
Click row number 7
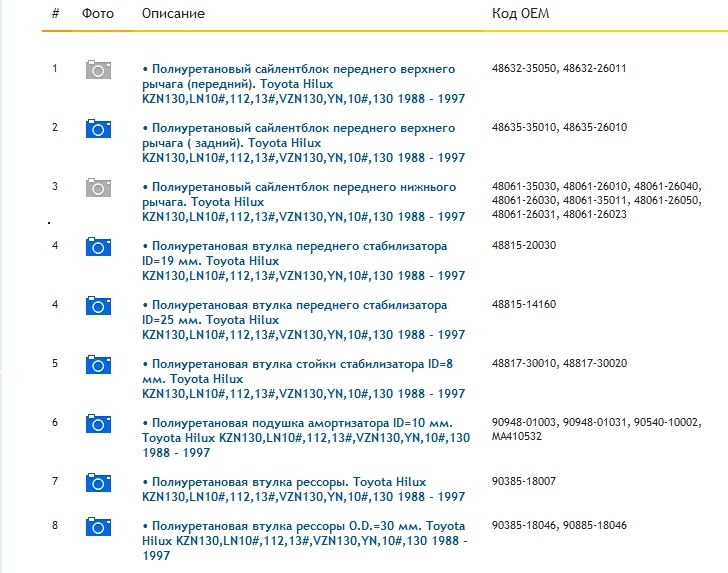pos(55,481)
